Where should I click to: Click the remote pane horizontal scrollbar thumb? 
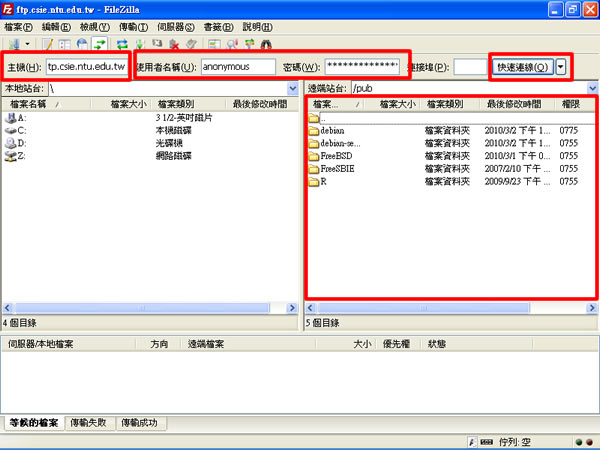[x=424, y=308]
